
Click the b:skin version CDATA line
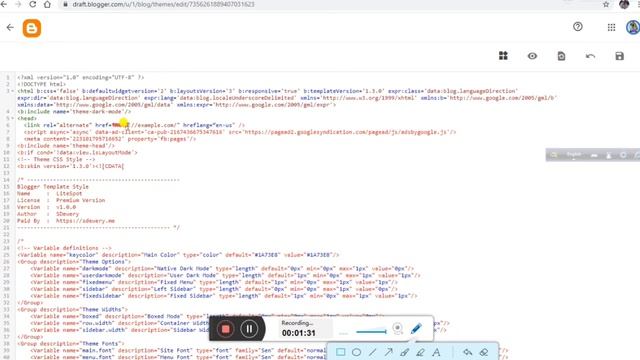71,166
